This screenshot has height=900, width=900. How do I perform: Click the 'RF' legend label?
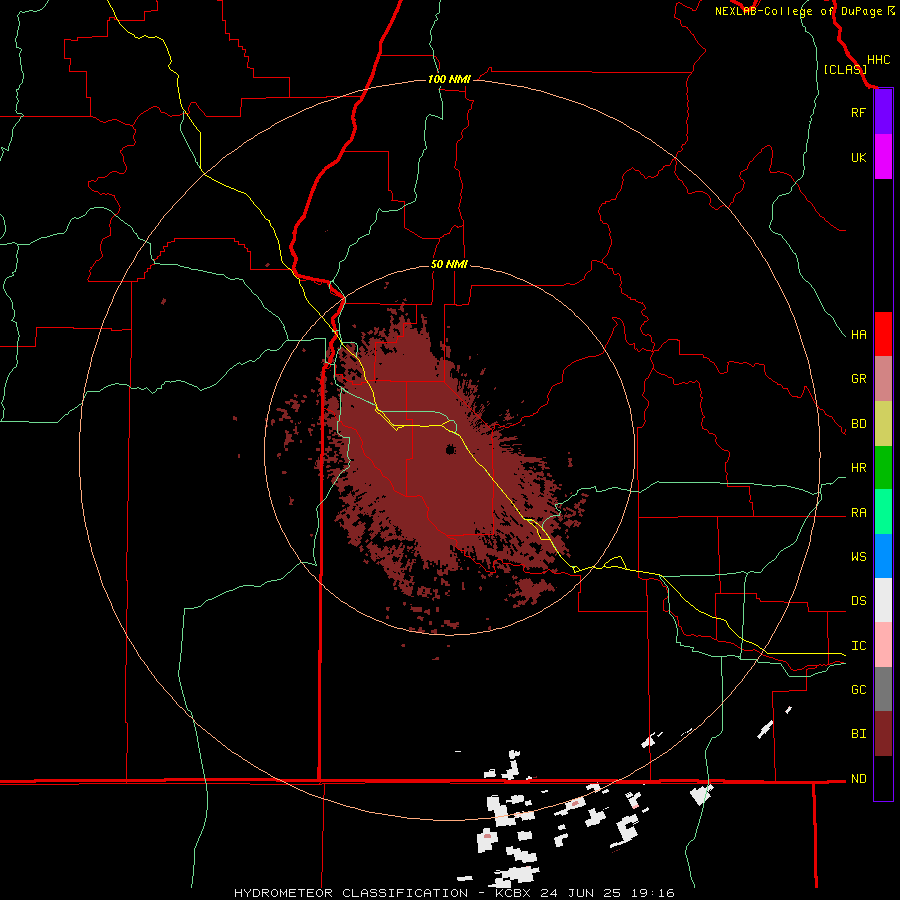pyautogui.click(x=858, y=112)
